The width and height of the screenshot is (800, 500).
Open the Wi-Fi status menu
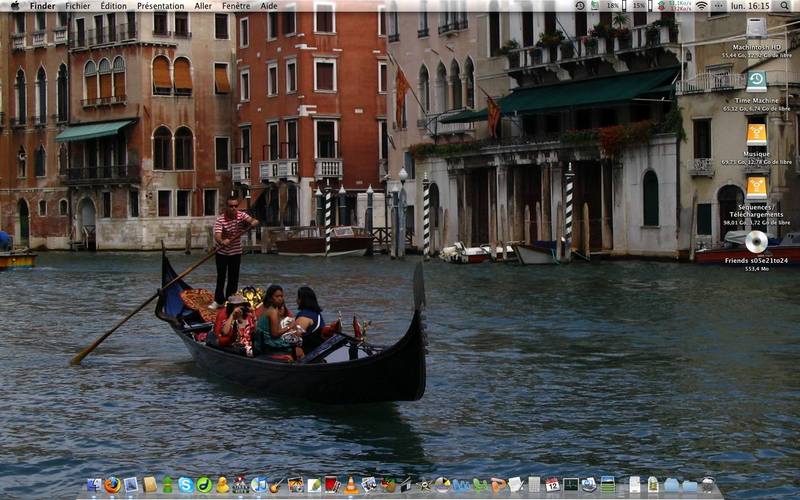tap(702, 6)
